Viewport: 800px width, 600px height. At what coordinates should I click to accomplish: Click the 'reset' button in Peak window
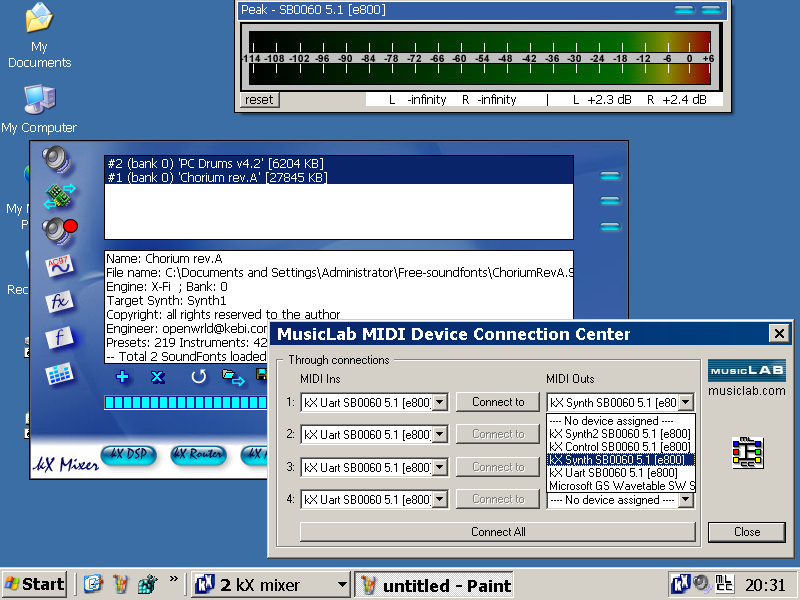click(x=259, y=99)
